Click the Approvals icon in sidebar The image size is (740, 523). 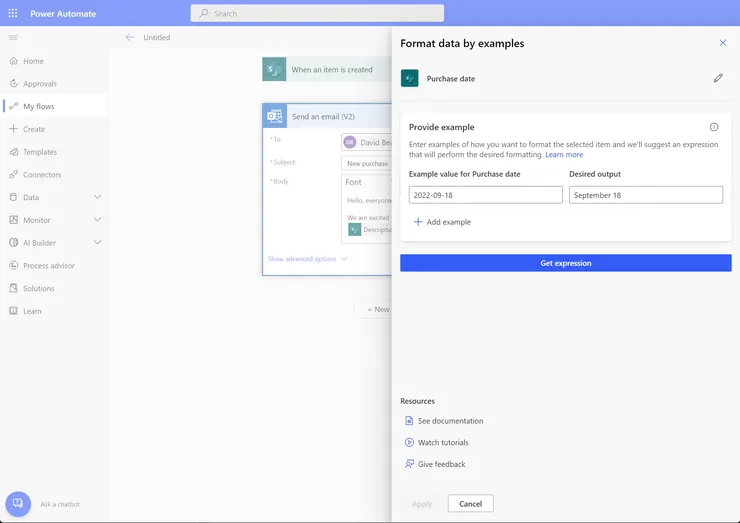tap(14, 84)
